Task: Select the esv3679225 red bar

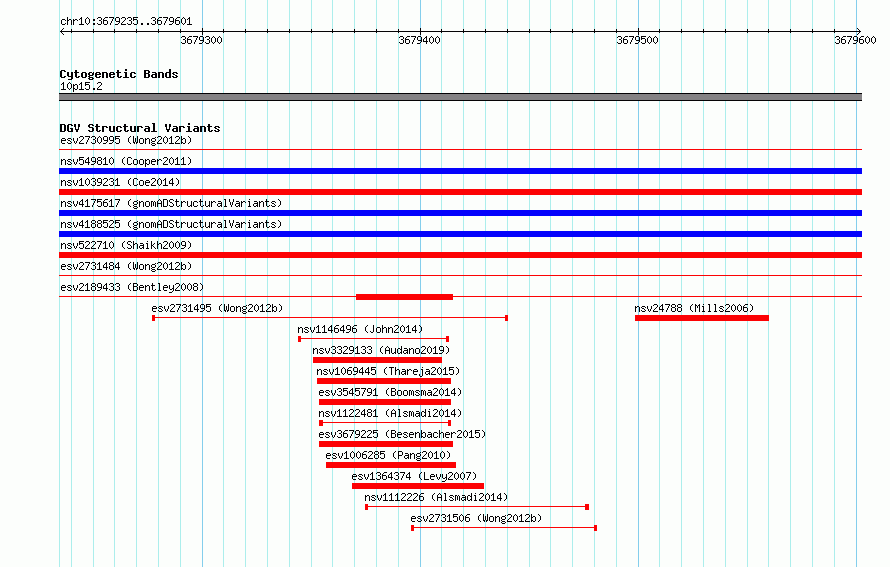Action: [x=386, y=444]
